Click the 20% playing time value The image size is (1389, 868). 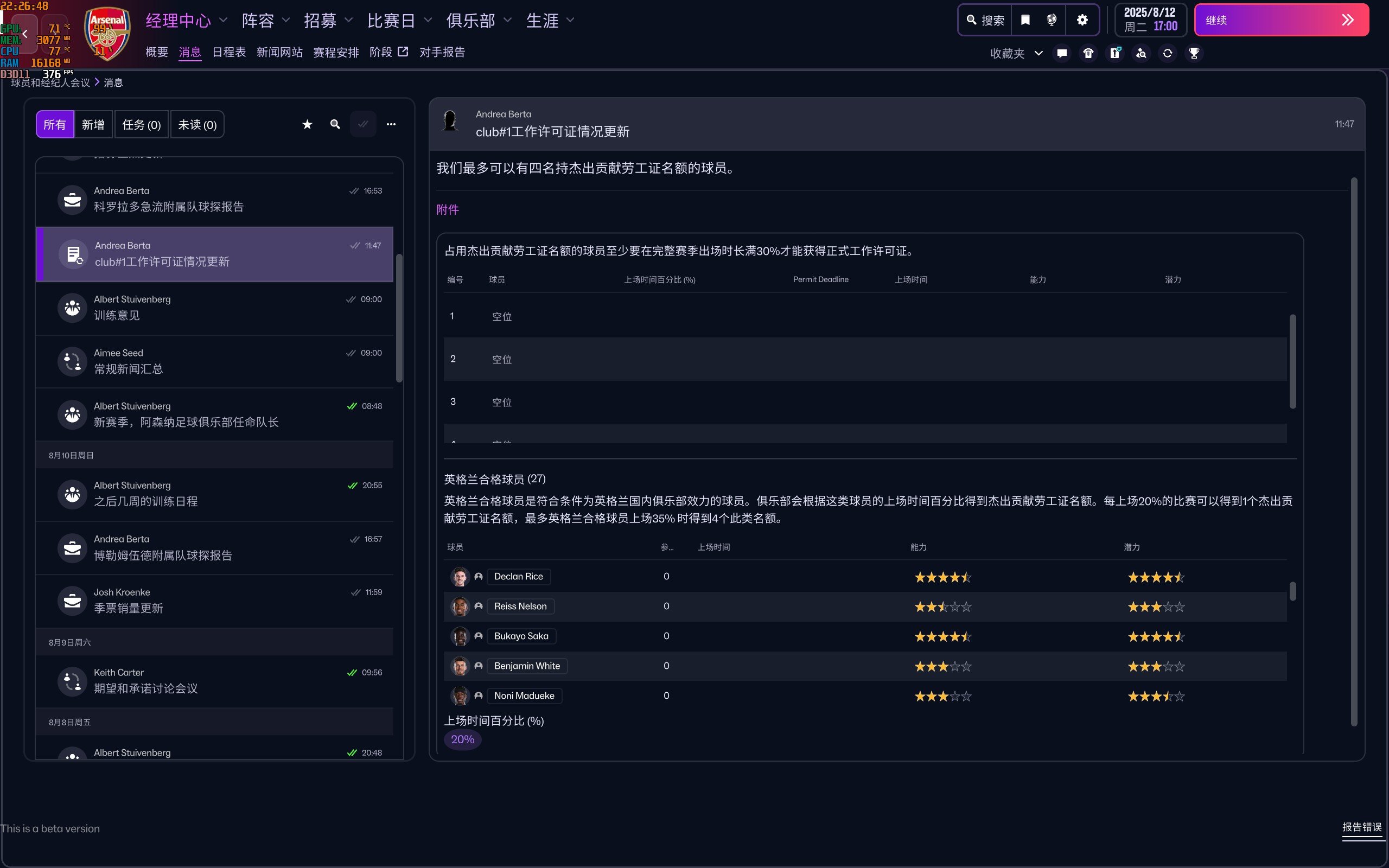point(463,739)
